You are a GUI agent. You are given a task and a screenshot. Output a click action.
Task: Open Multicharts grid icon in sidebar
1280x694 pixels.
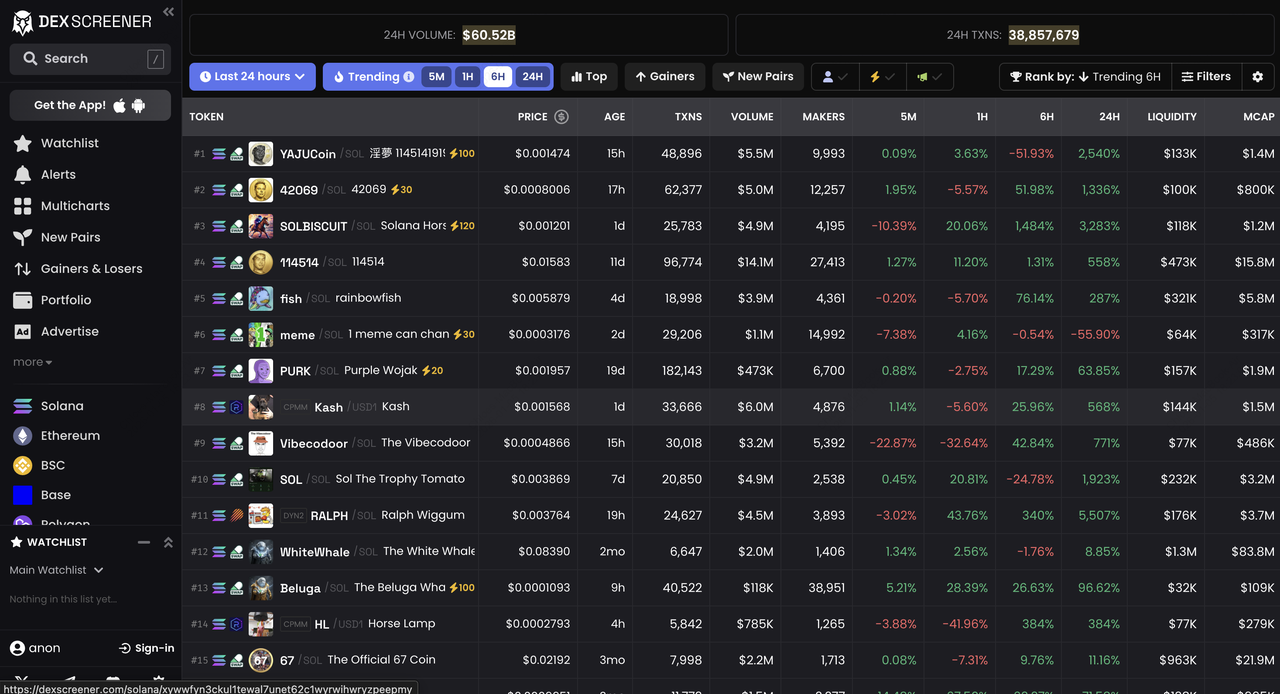coord(22,206)
